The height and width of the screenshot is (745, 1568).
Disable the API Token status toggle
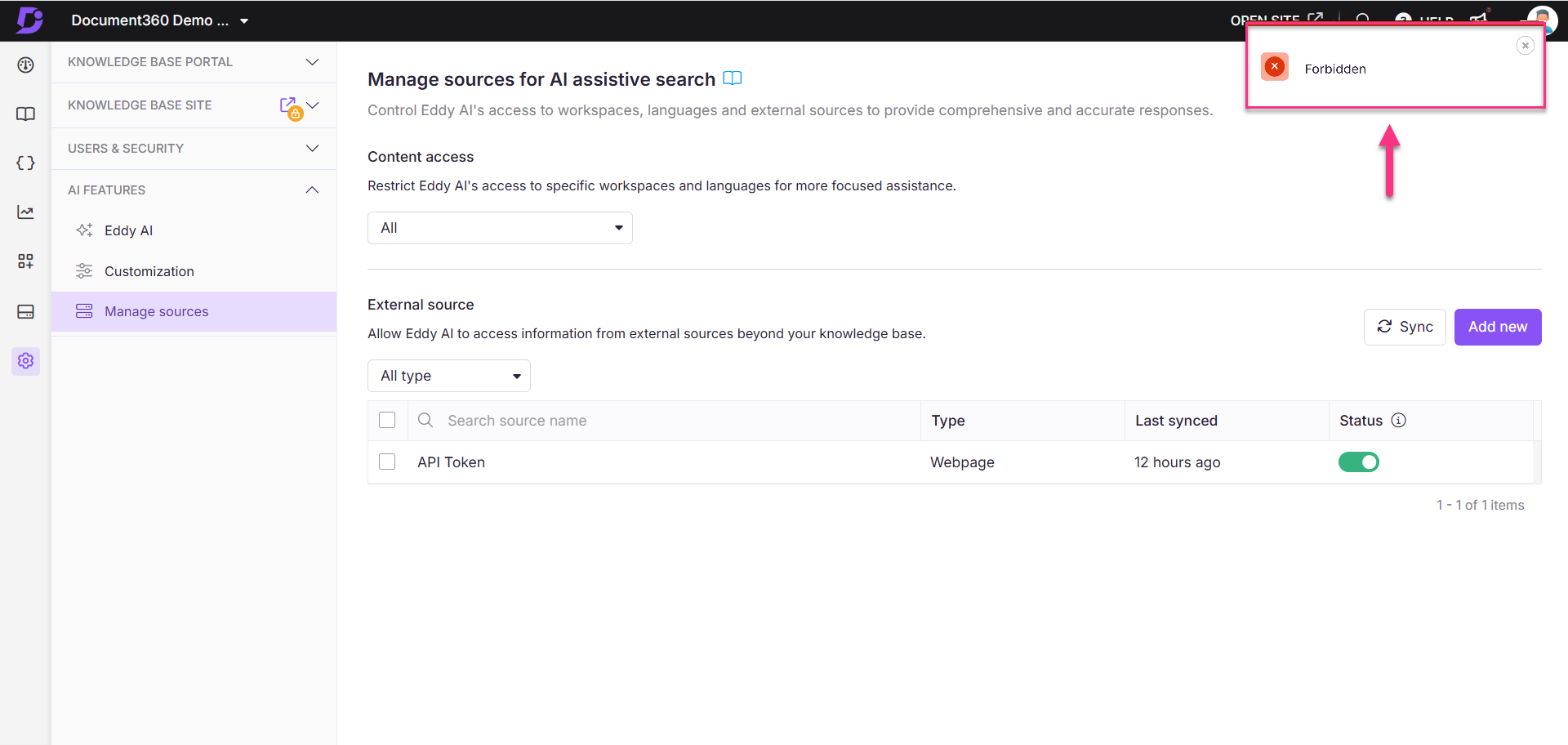tap(1358, 462)
